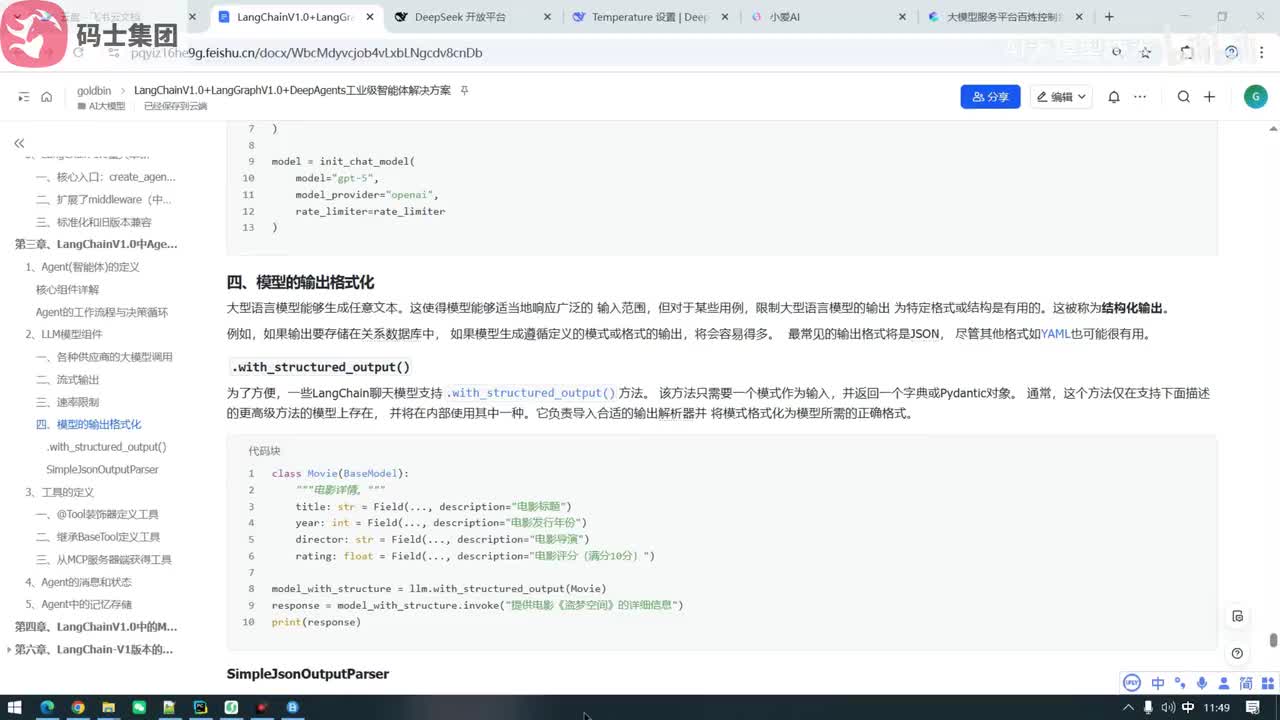Select 核心组件详解 in outline

coord(67,289)
